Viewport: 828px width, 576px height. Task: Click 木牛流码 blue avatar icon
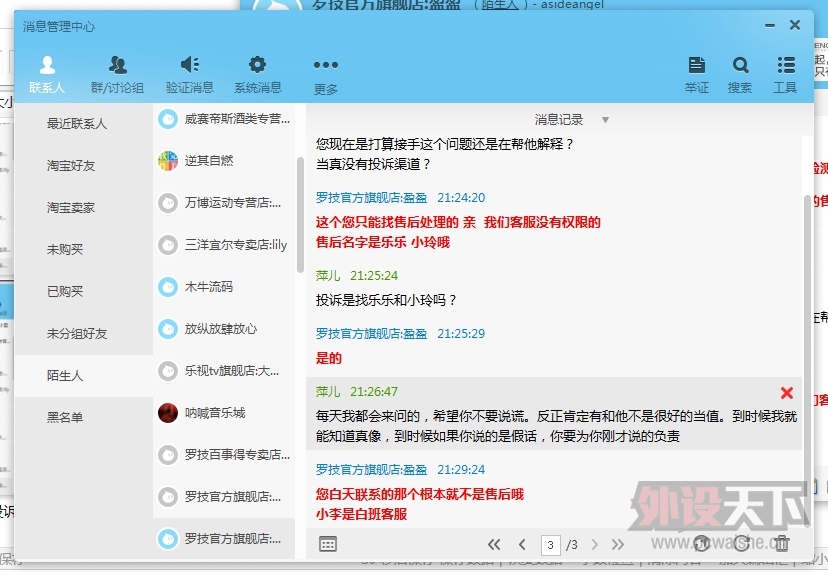click(x=168, y=287)
